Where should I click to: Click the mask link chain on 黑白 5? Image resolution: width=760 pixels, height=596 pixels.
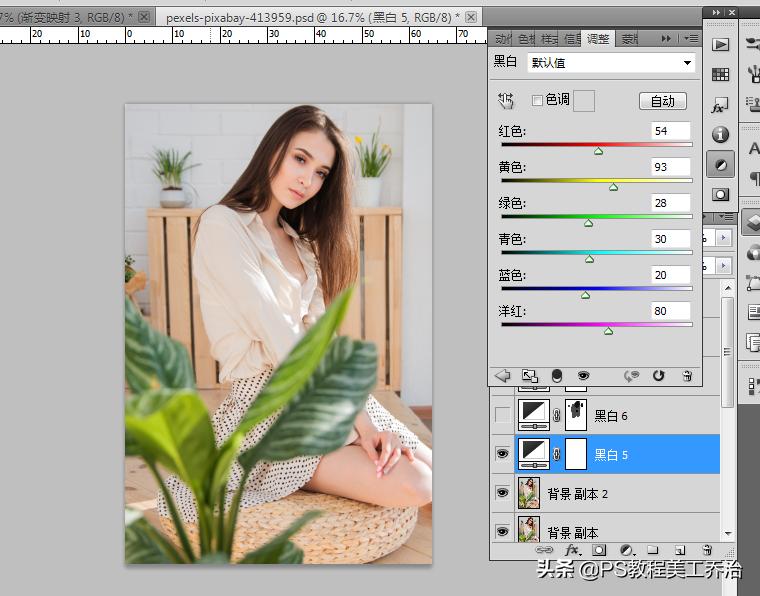pyautogui.click(x=557, y=454)
